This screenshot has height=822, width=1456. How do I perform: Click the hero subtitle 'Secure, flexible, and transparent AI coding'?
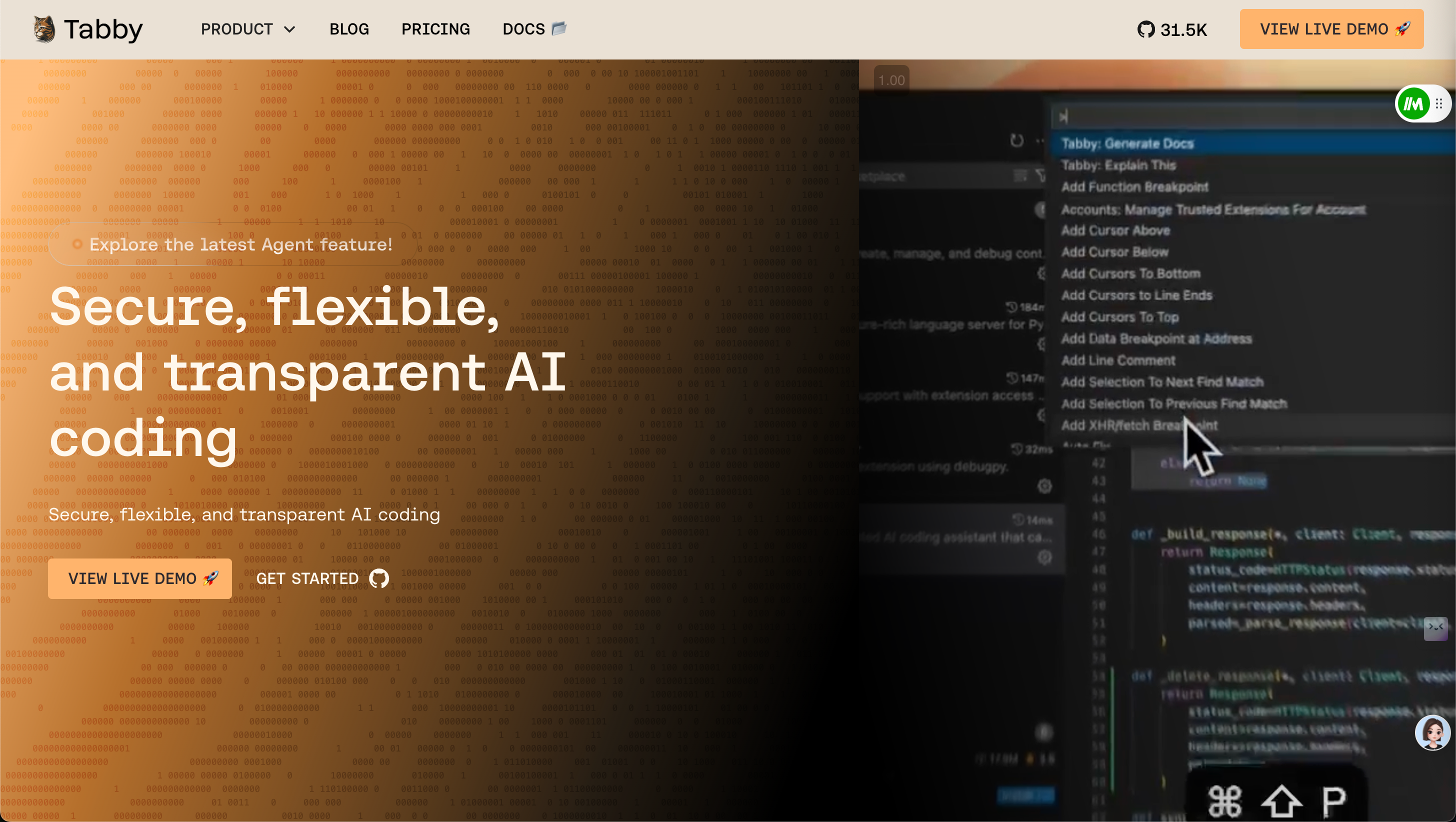pyautogui.click(x=244, y=514)
